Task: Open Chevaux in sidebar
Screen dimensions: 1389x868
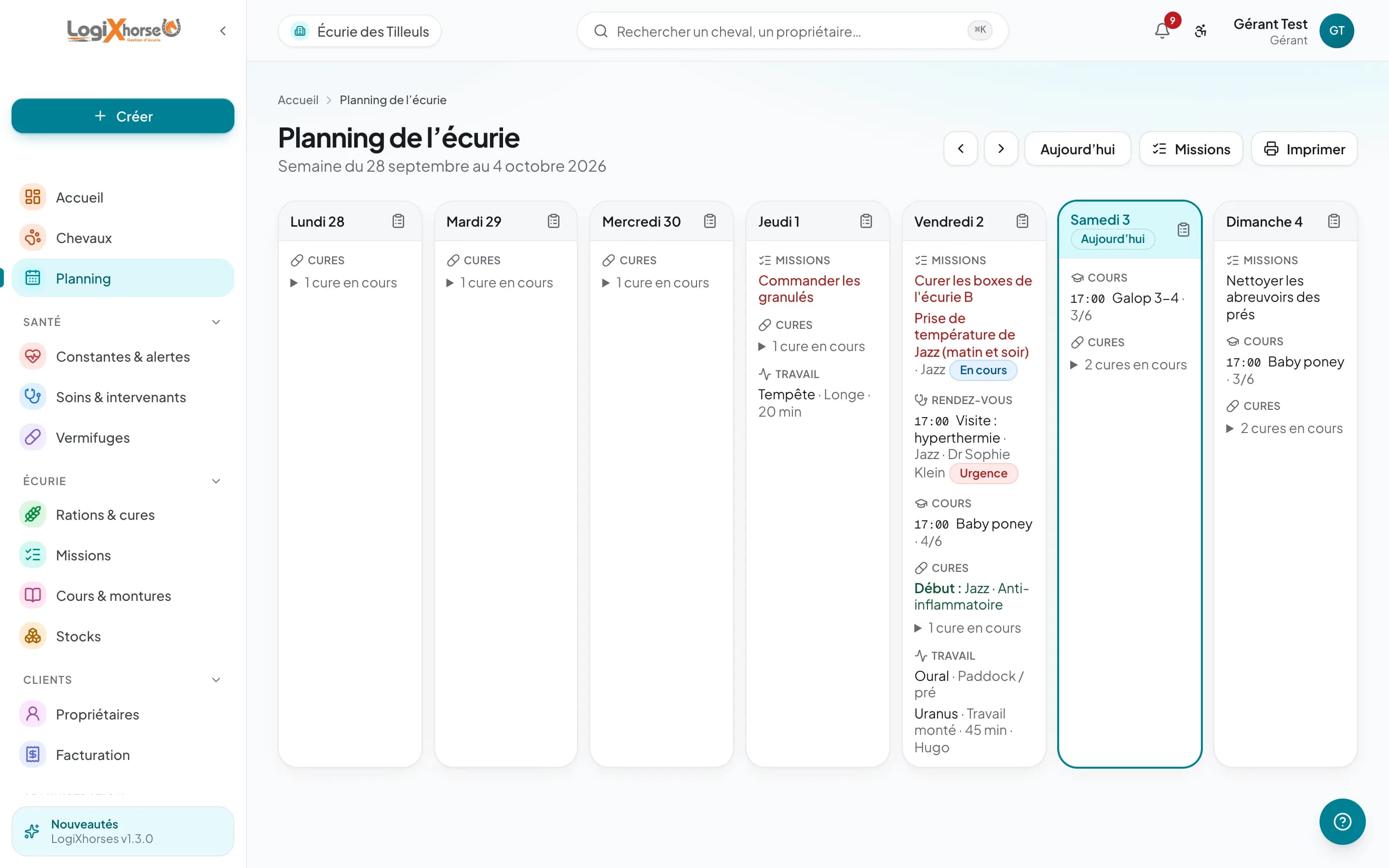Action: (123, 238)
